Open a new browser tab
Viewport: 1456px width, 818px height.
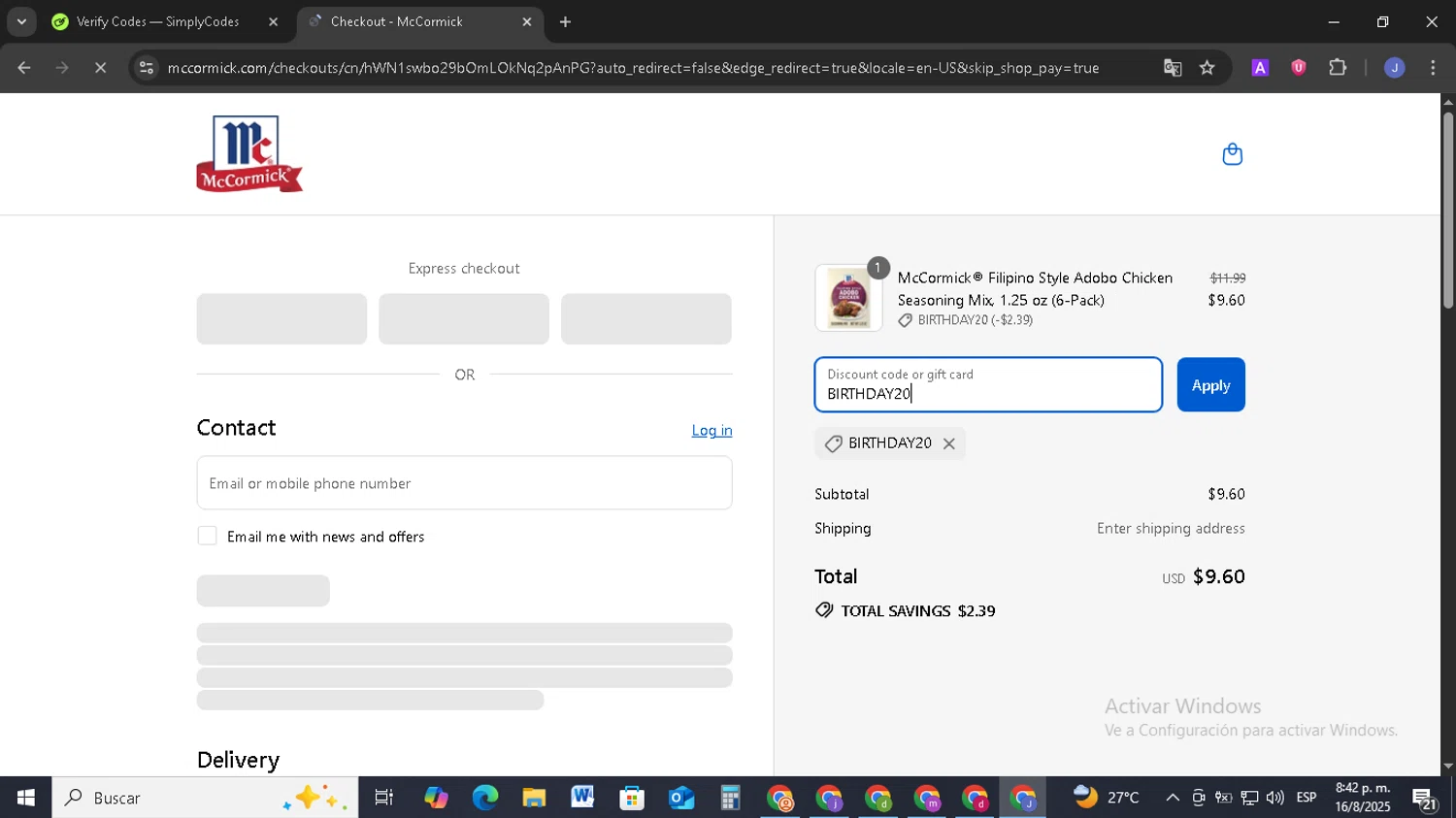point(566,21)
